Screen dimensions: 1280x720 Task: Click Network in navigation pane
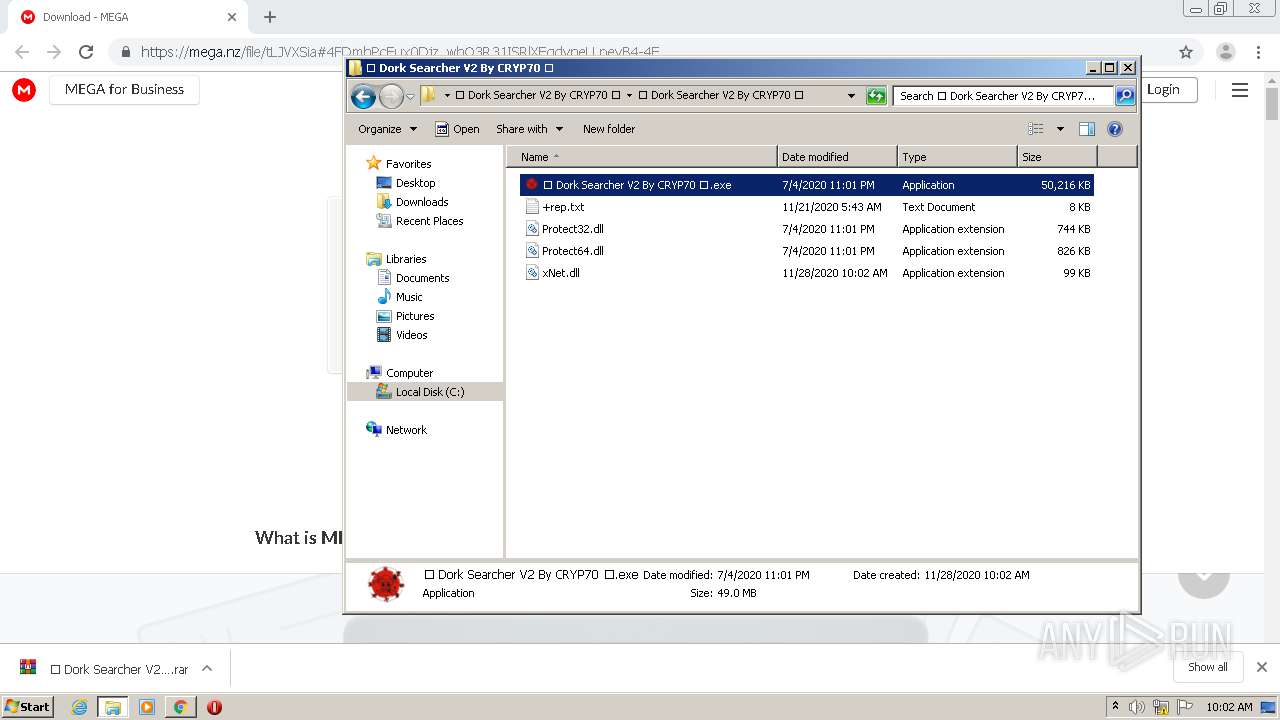click(406, 430)
